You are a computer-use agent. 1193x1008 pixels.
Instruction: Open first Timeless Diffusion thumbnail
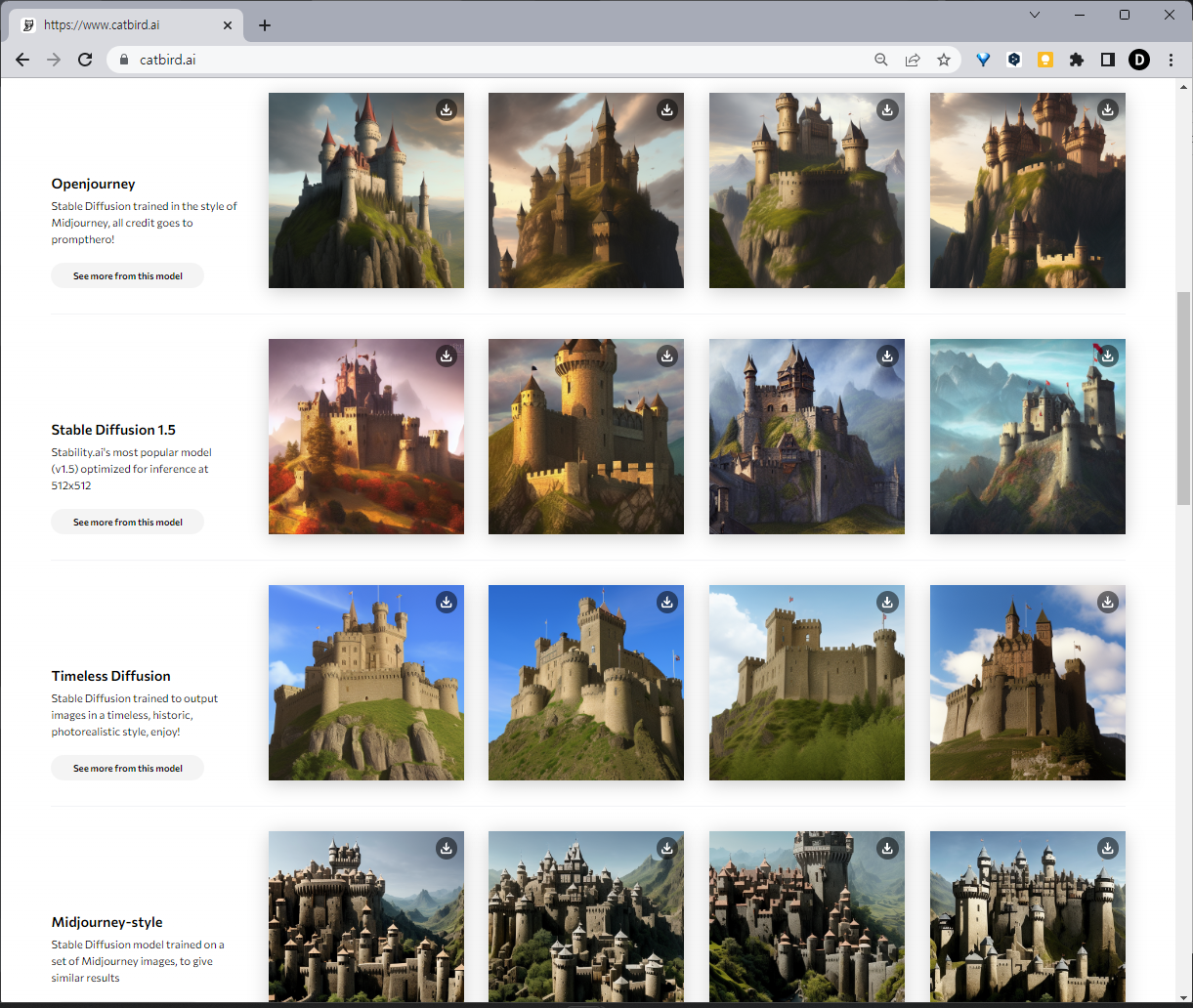[x=366, y=683]
